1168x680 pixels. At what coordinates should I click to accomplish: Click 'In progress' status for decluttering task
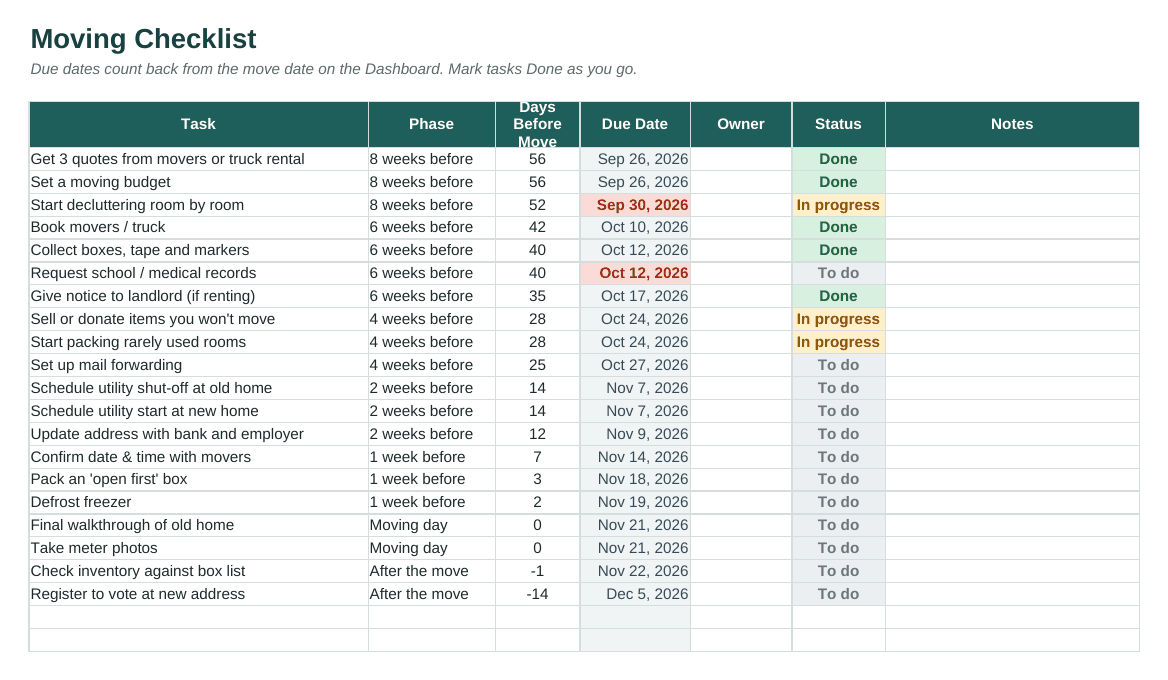838,206
